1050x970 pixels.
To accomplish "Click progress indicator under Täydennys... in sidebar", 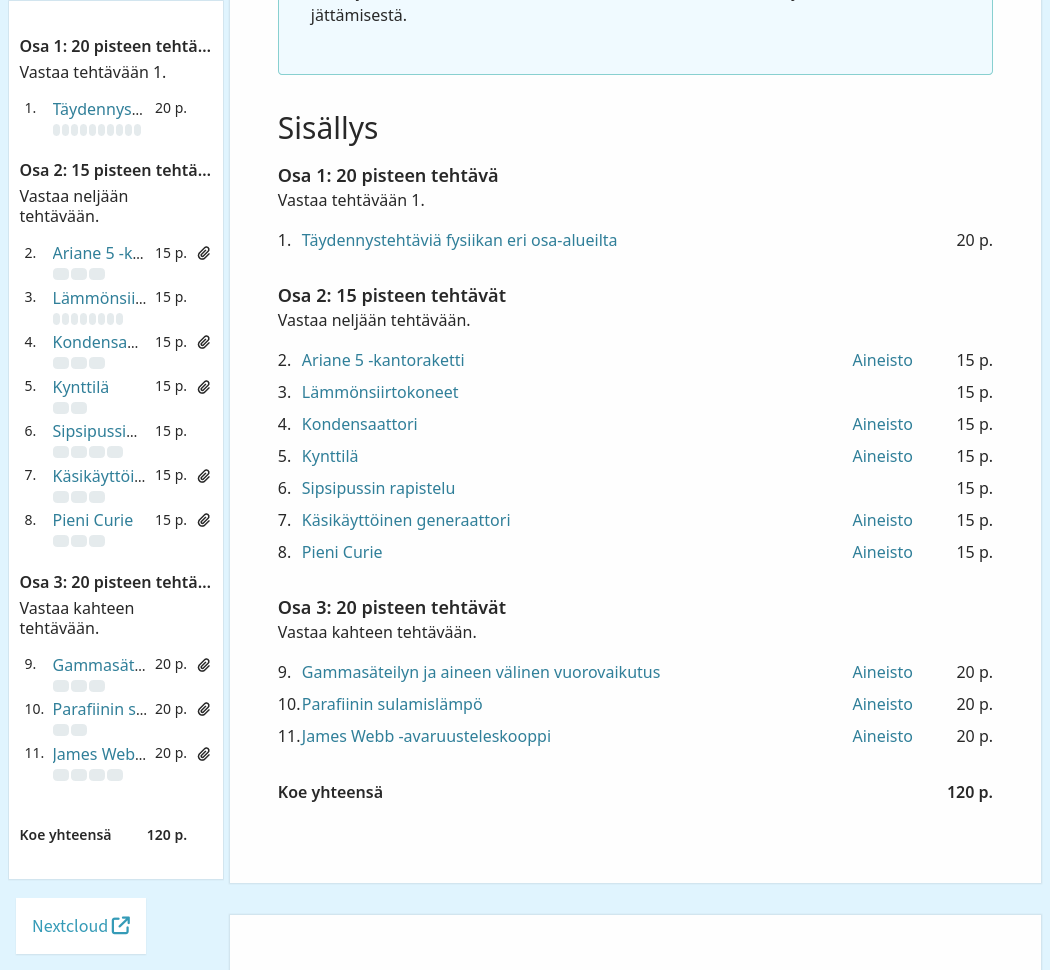I will [97, 130].
